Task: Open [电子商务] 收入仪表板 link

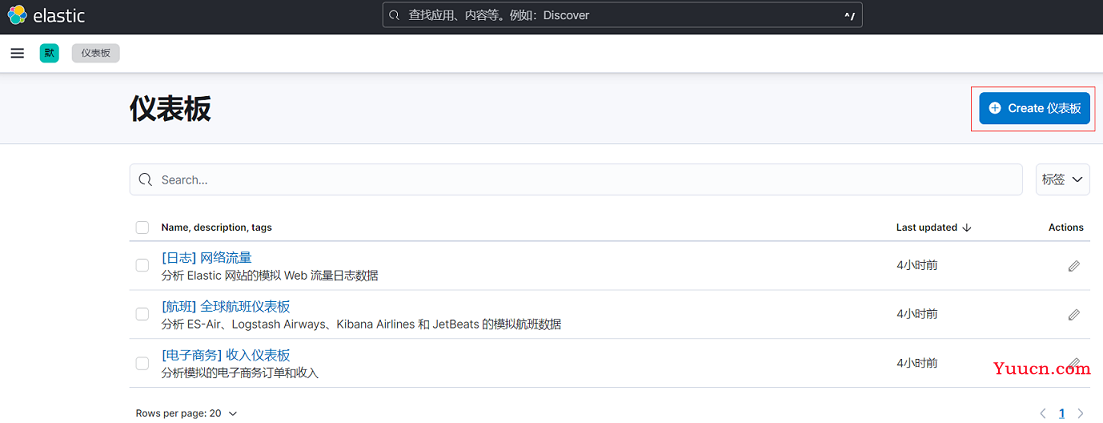Action: pos(225,355)
